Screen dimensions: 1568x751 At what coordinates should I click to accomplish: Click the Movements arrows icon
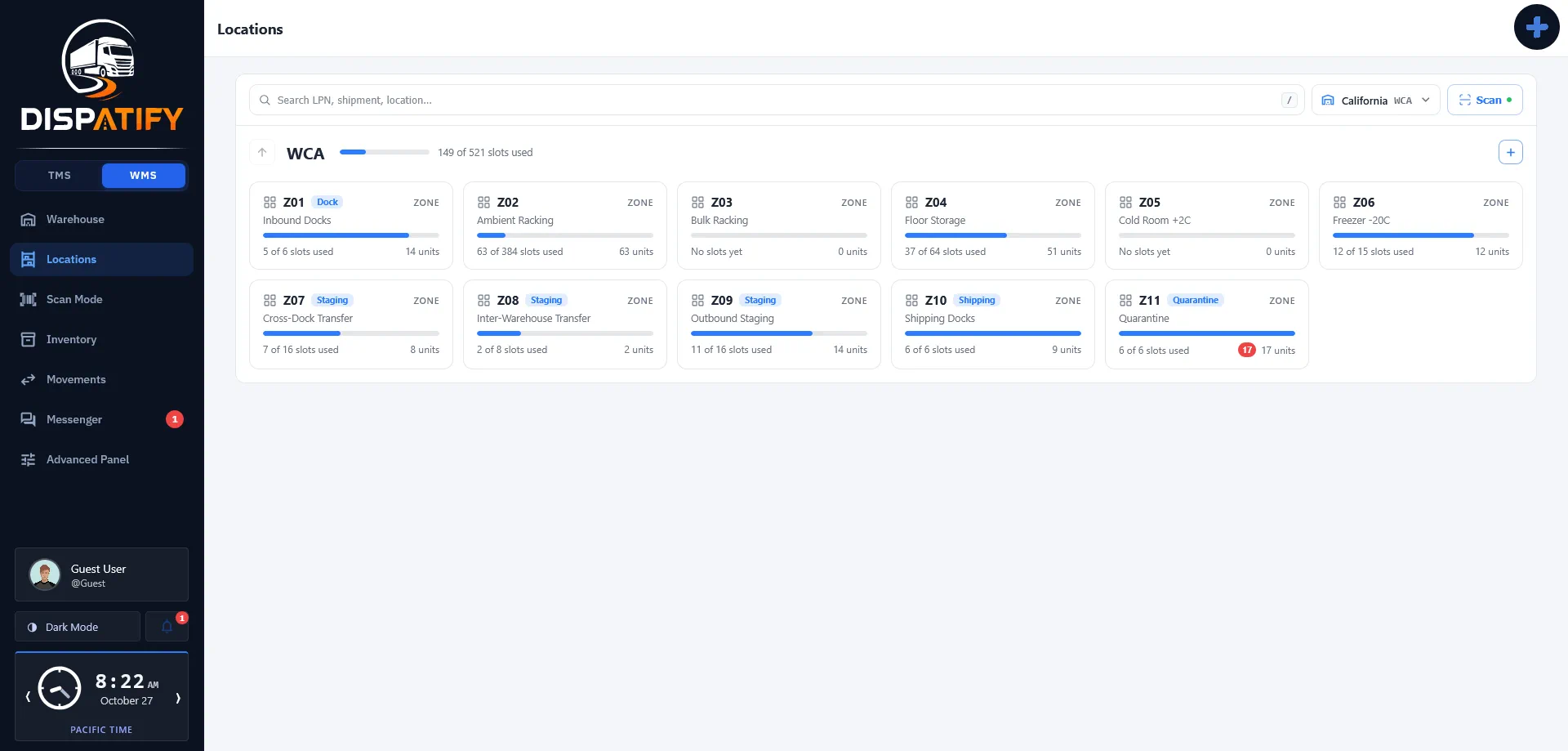(28, 379)
